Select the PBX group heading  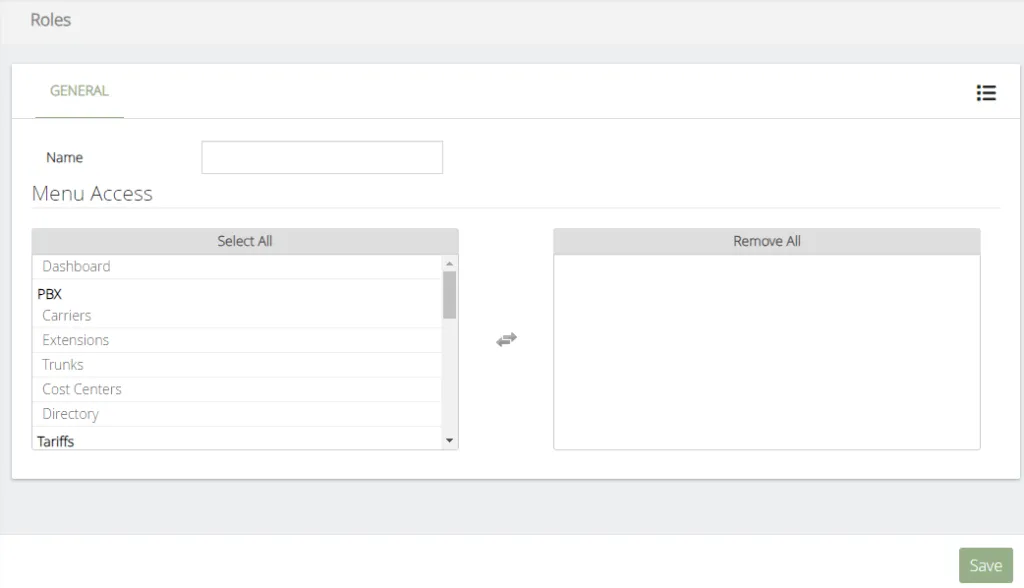click(x=50, y=294)
